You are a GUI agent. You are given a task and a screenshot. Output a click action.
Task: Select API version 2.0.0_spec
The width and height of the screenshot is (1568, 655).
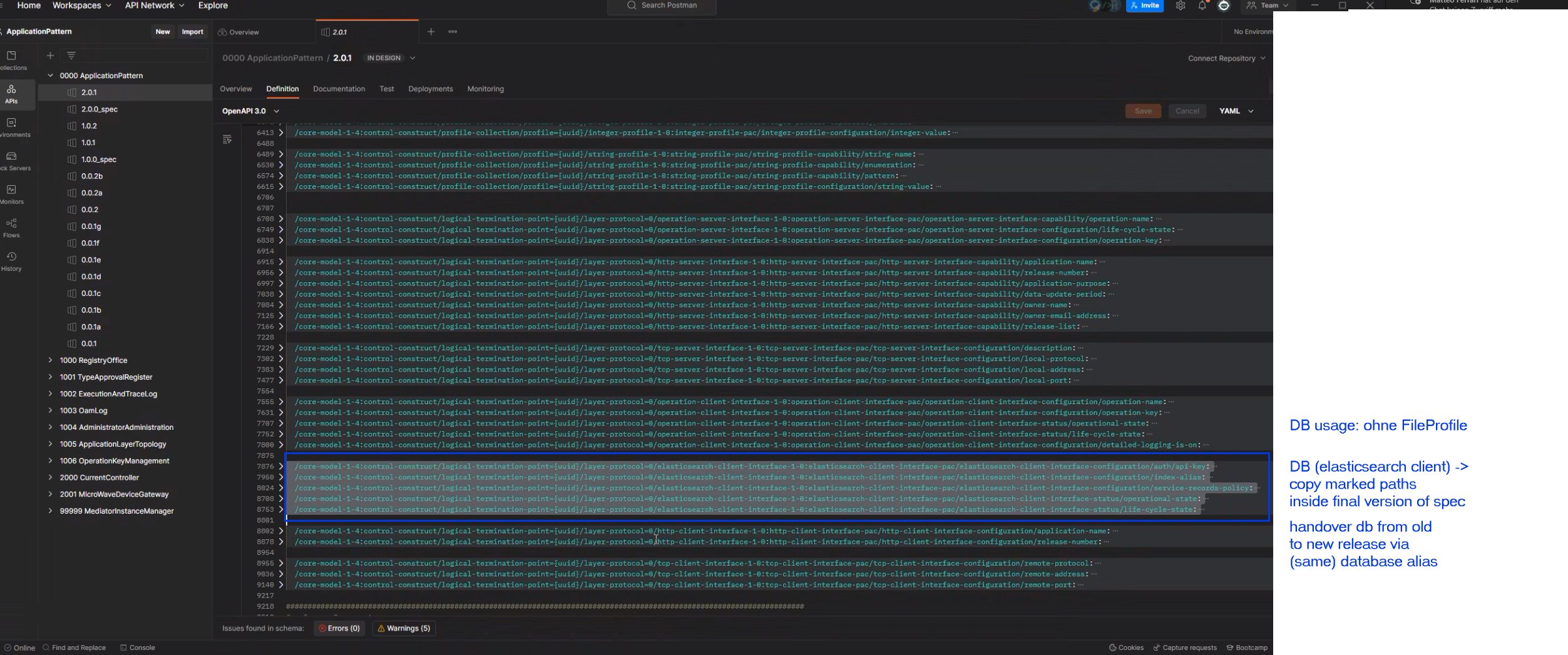[99, 109]
